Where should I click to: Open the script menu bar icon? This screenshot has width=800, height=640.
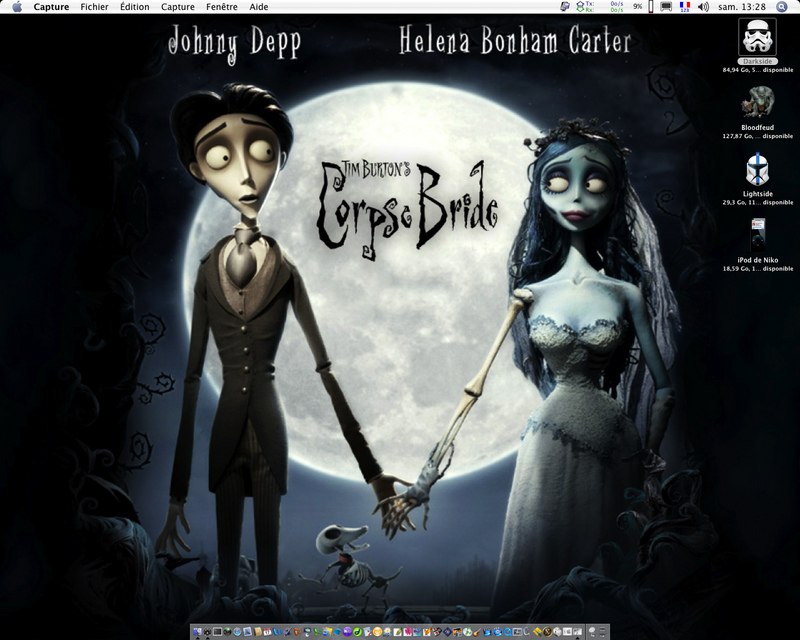pyautogui.click(x=565, y=7)
